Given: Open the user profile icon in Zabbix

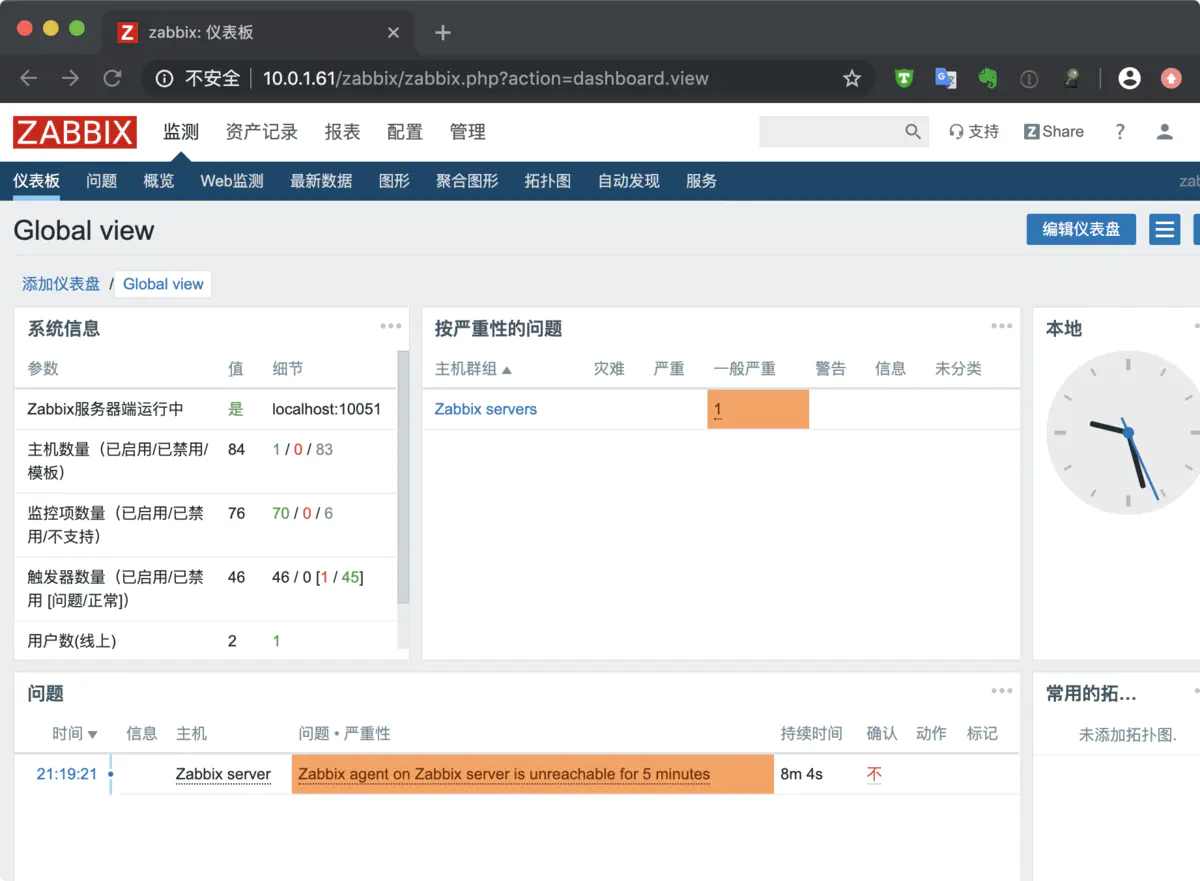Looking at the screenshot, I should point(1164,131).
